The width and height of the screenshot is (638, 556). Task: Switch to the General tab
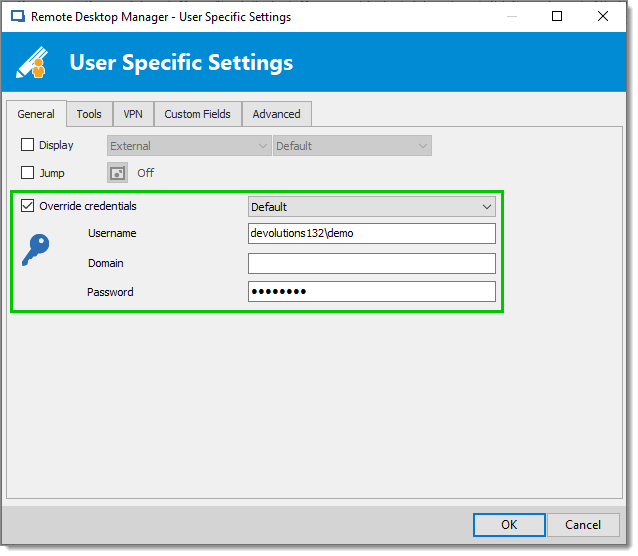36,114
